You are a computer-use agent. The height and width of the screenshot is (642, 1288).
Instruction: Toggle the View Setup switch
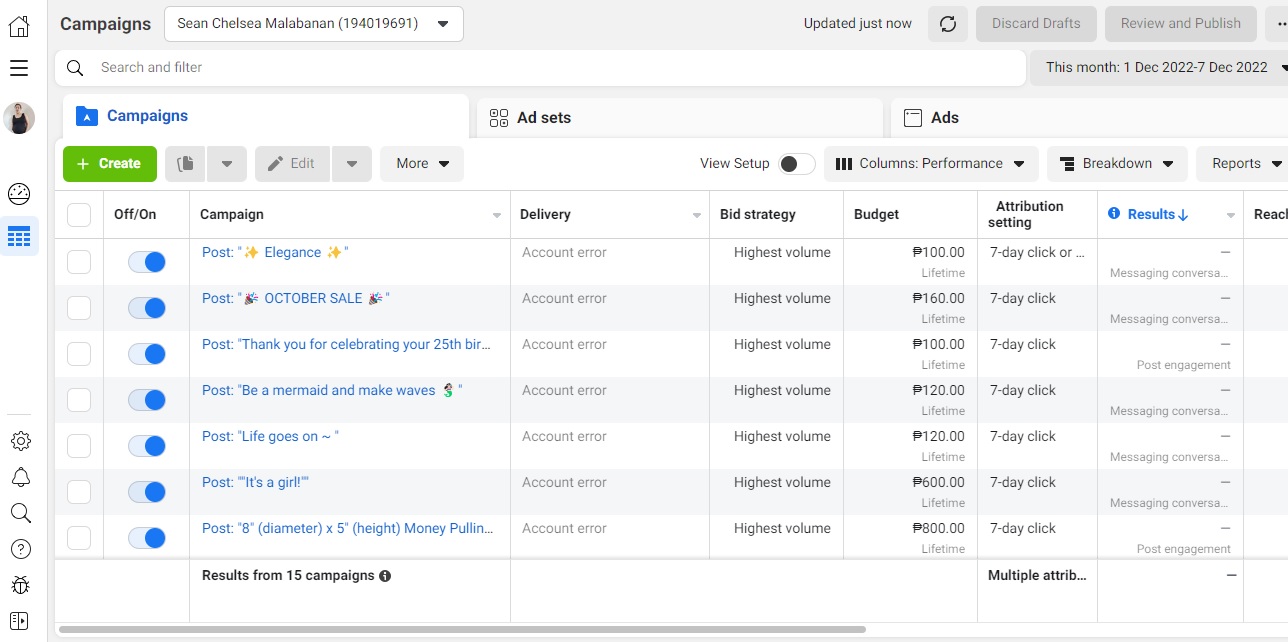tap(797, 164)
